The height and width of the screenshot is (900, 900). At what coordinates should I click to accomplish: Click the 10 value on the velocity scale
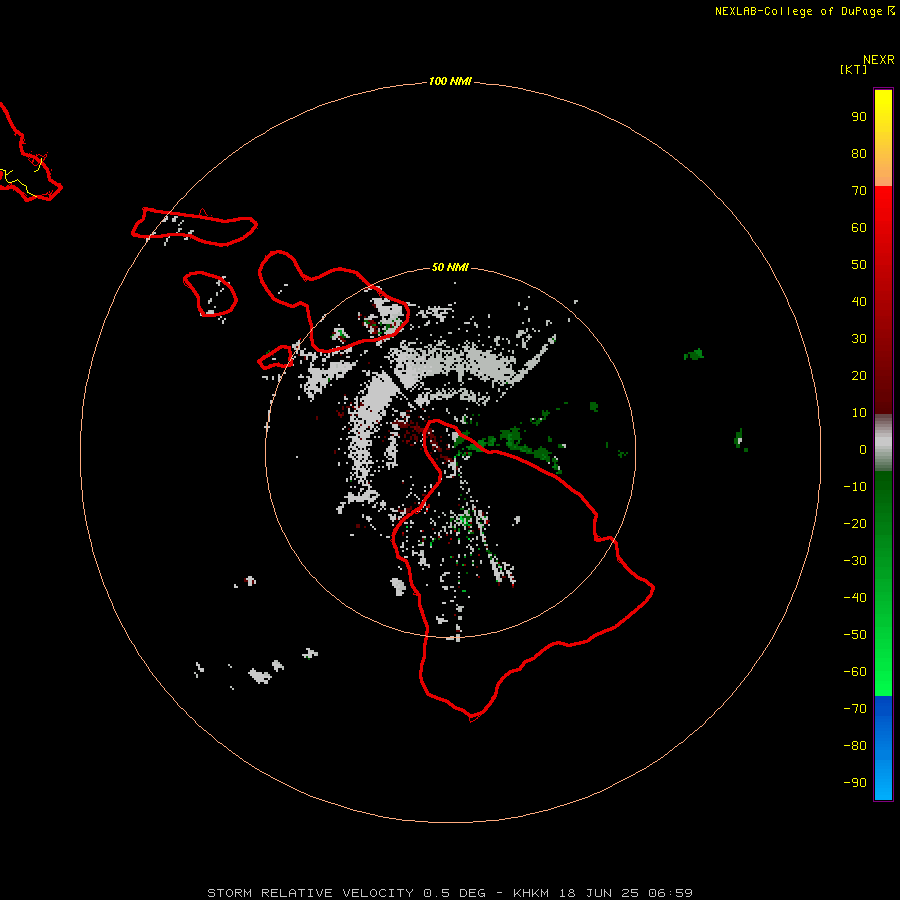(x=859, y=413)
